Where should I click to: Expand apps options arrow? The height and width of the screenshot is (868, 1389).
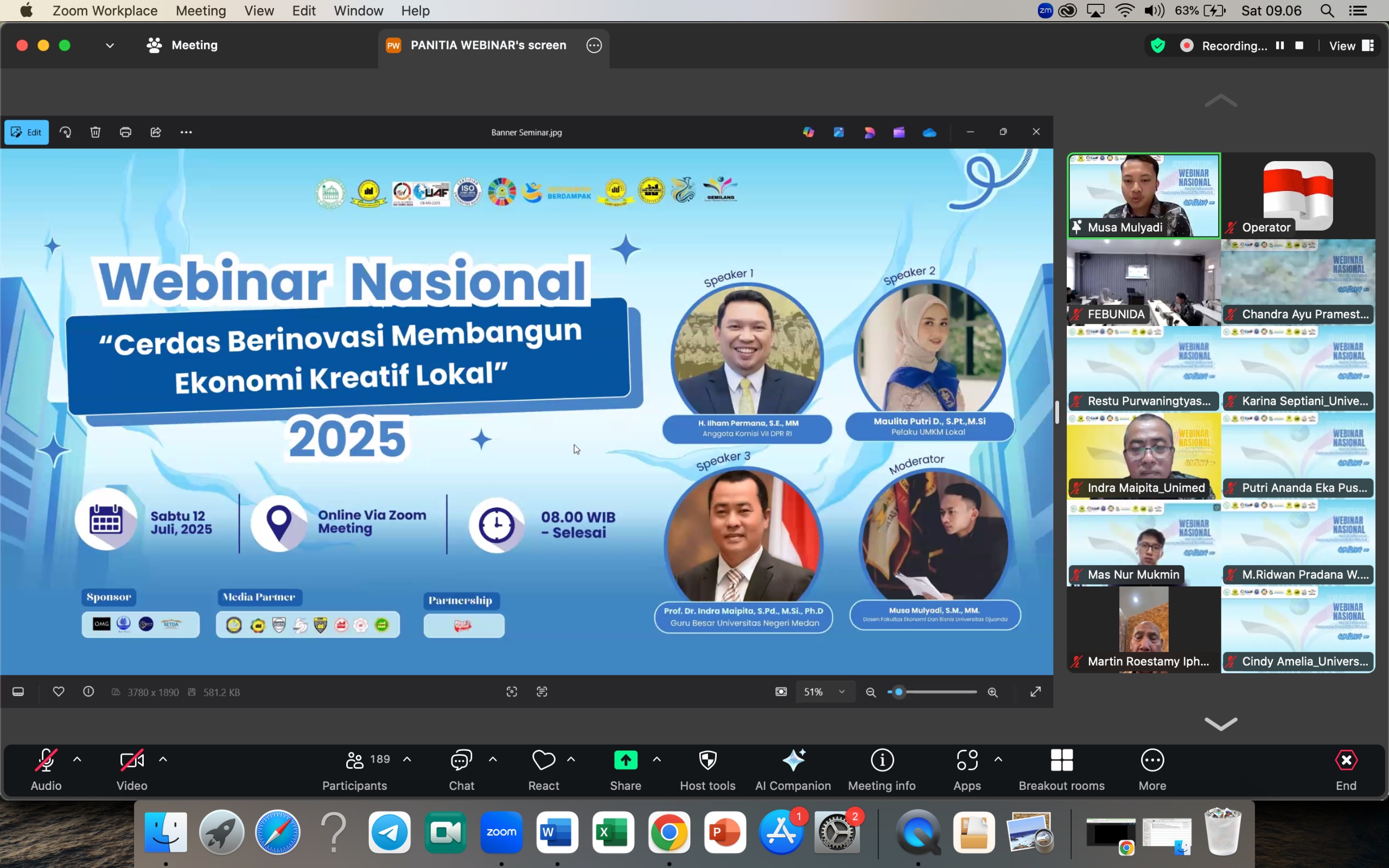(998, 759)
